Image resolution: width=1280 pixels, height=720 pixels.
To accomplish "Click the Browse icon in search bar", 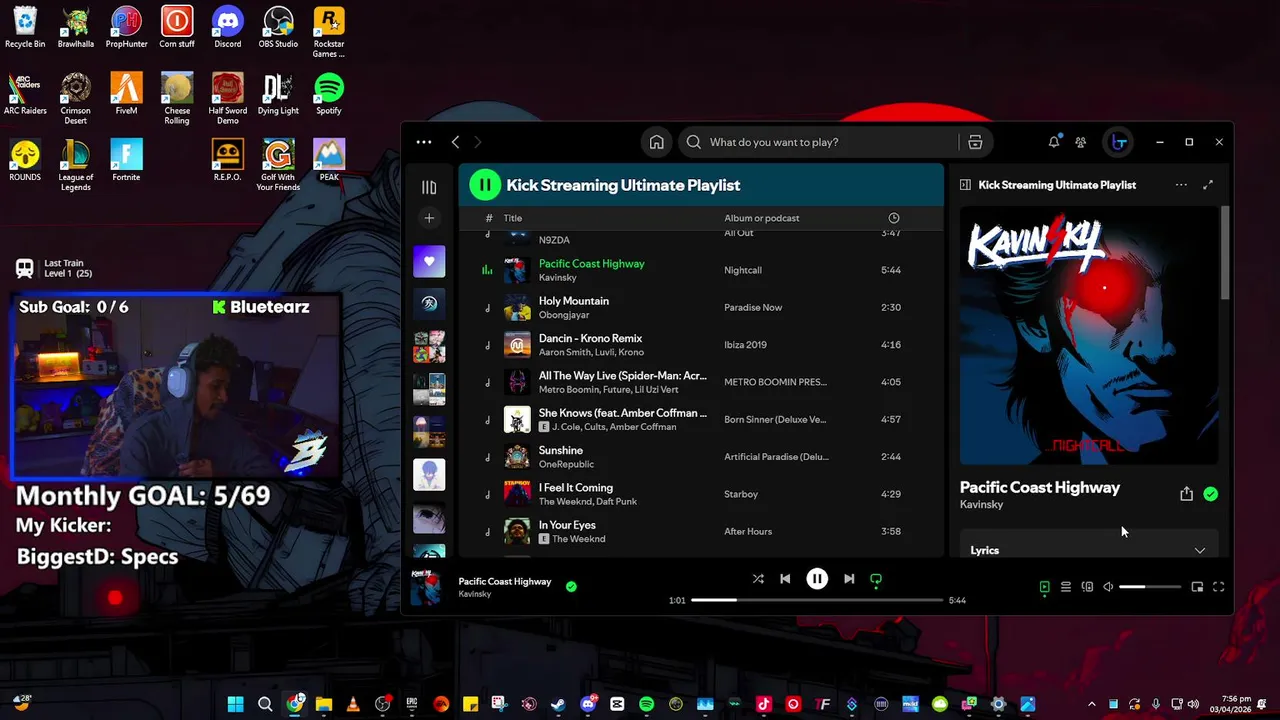I will click(x=975, y=142).
